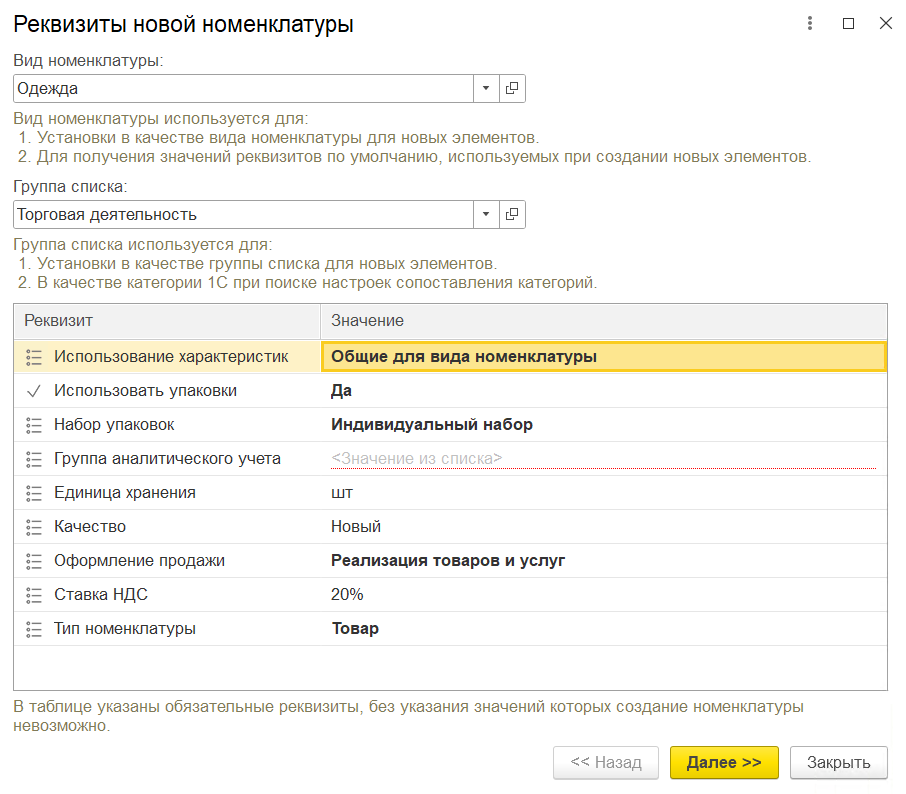Open the three-dot window menu

[810, 24]
